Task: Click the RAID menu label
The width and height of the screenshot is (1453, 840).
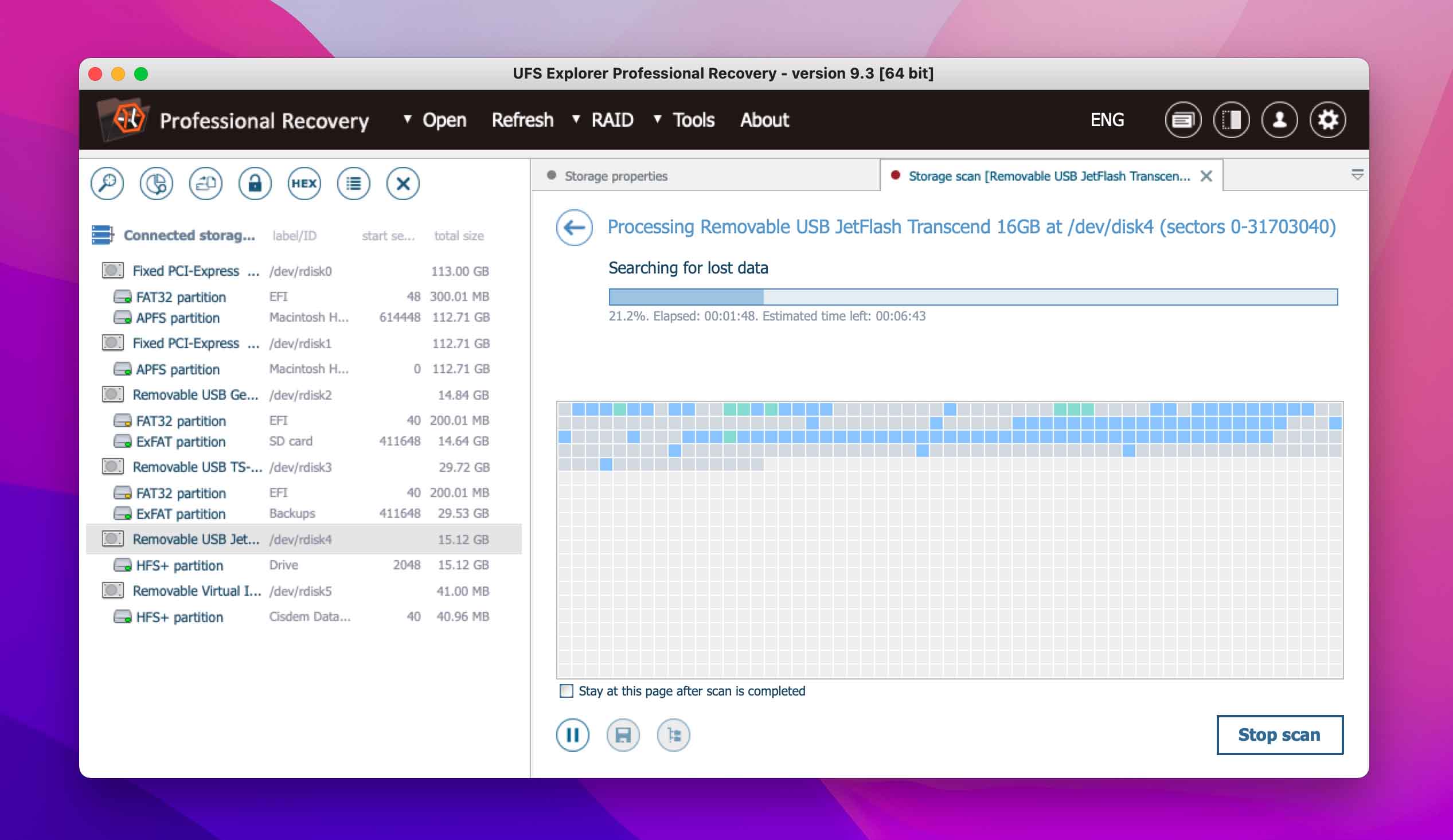Action: pyautogui.click(x=612, y=120)
